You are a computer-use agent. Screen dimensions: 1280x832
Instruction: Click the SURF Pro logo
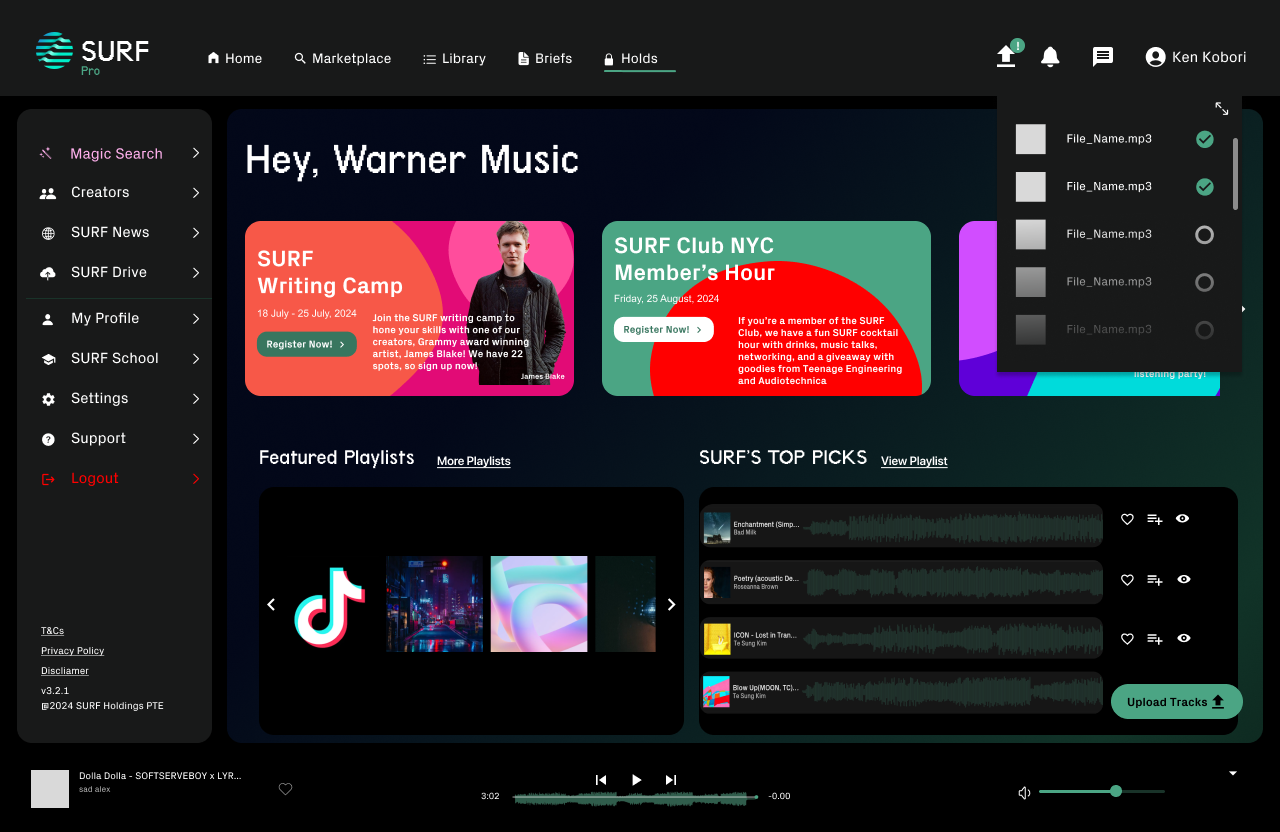point(92,54)
